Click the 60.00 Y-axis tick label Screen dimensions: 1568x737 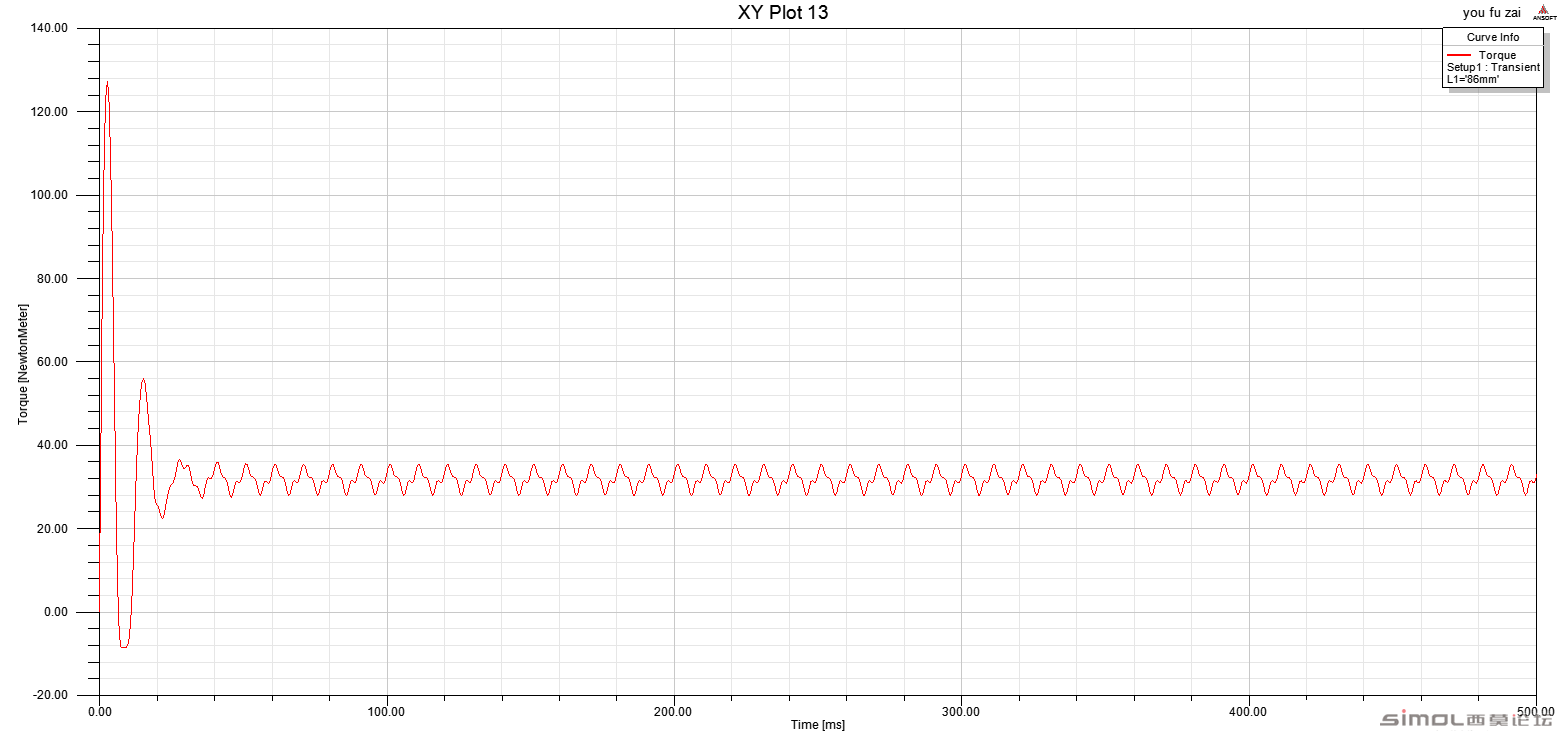51,362
